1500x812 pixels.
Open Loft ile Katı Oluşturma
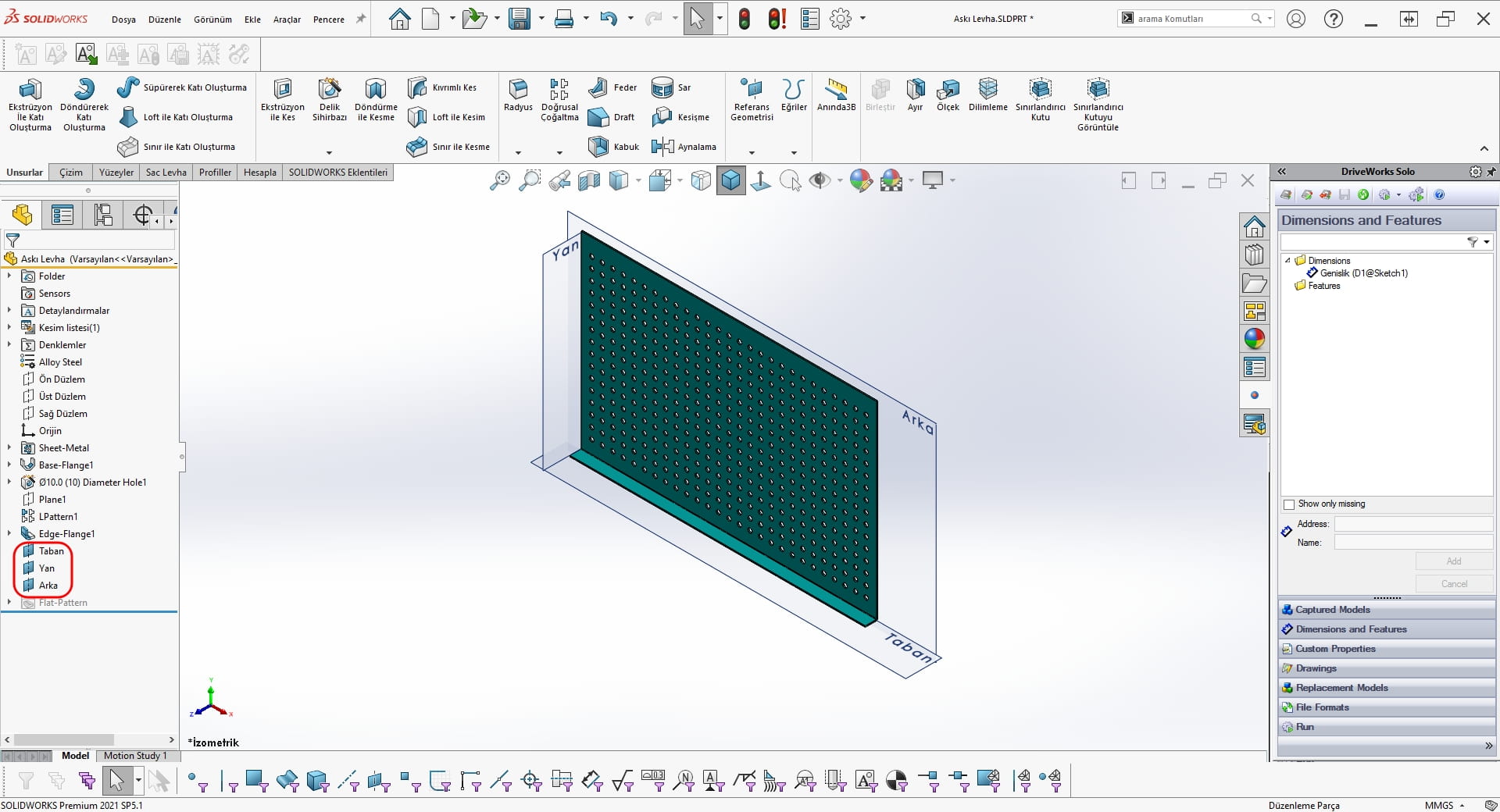[176, 117]
